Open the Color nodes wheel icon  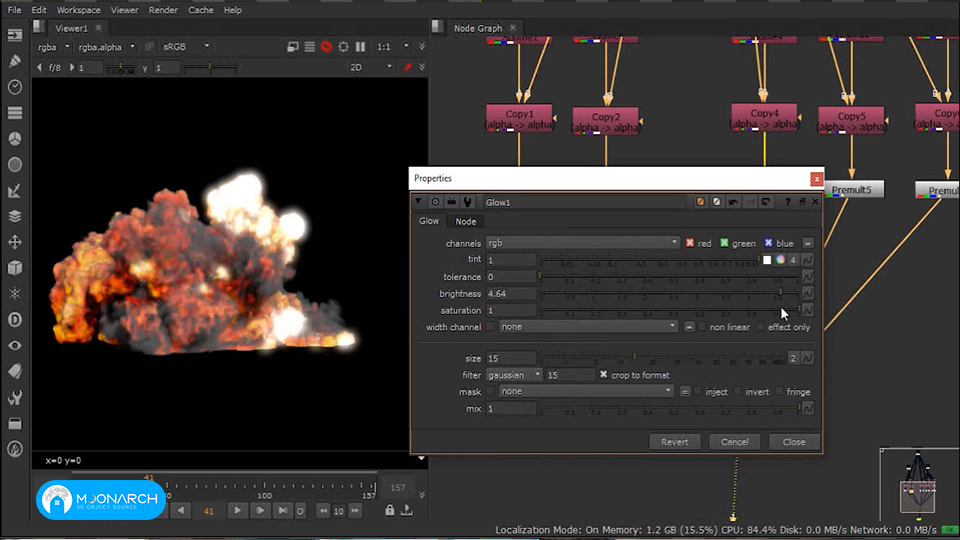click(x=15, y=139)
